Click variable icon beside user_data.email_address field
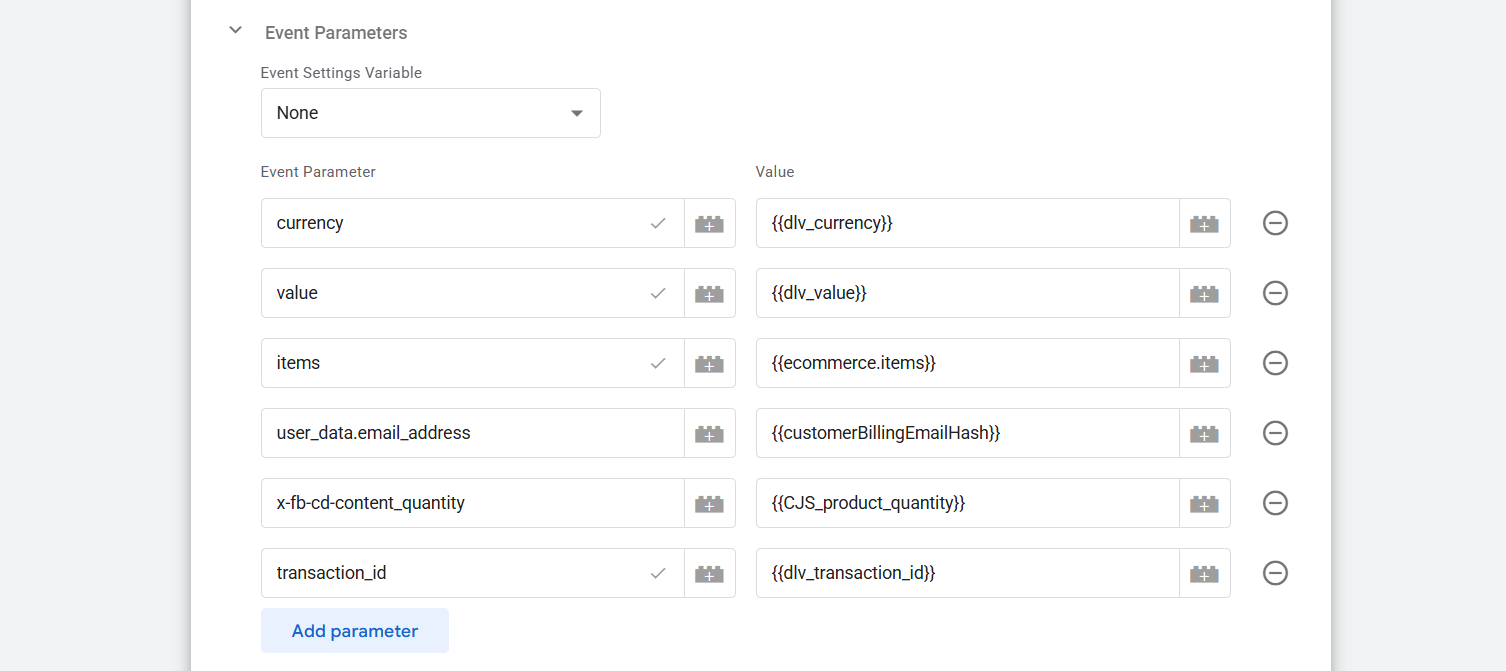This screenshot has height=671, width=1506. (x=709, y=433)
